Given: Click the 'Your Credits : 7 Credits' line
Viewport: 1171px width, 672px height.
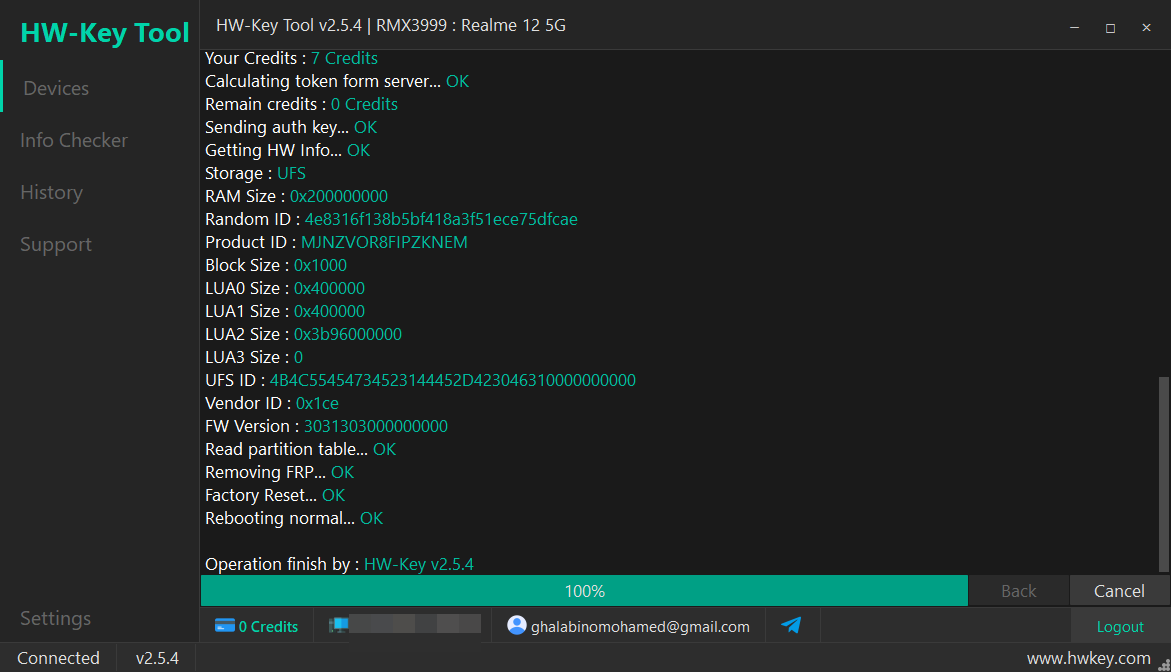Looking at the screenshot, I should [x=291, y=58].
